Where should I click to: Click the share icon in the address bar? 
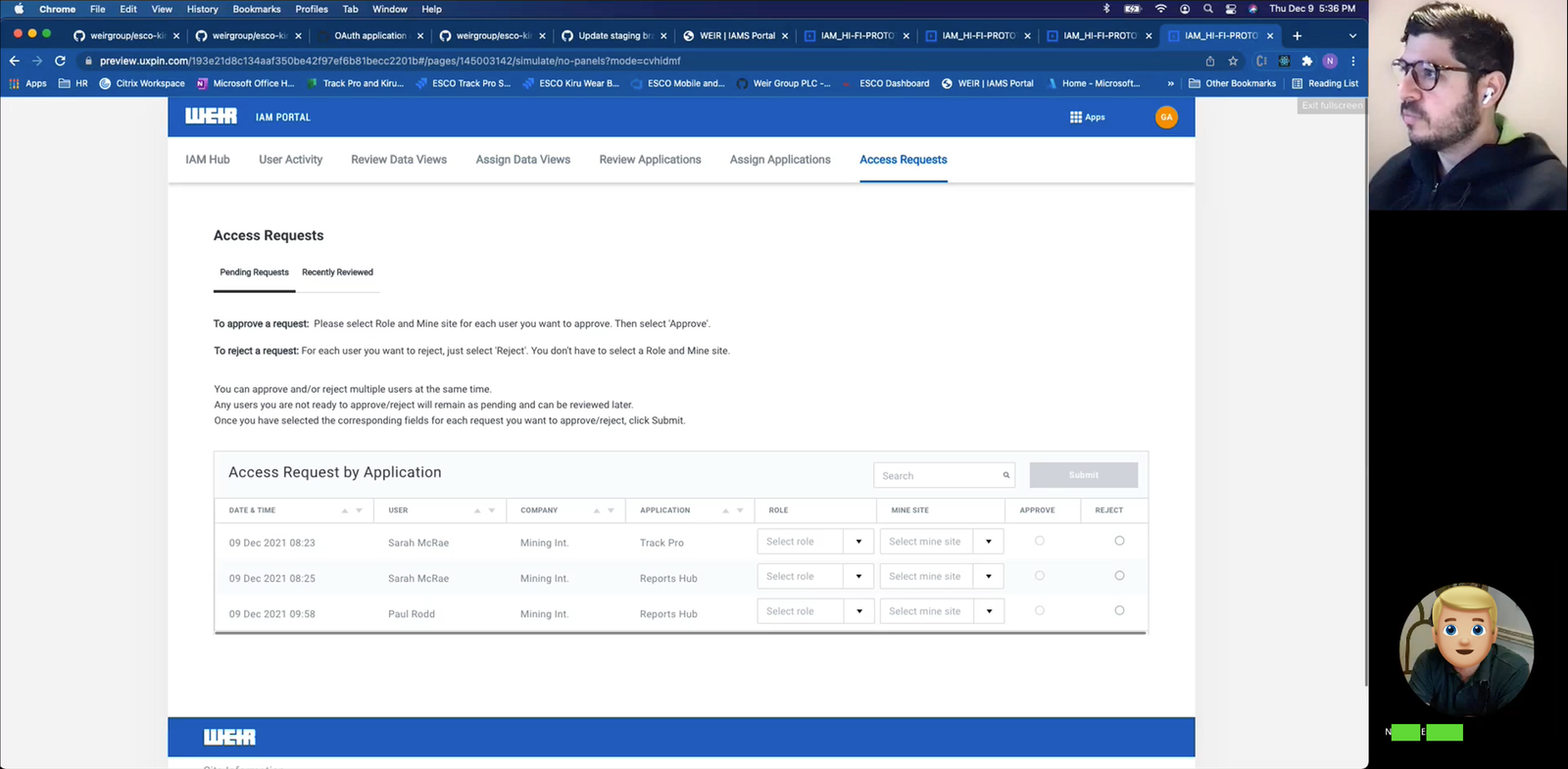(x=1210, y=61)
